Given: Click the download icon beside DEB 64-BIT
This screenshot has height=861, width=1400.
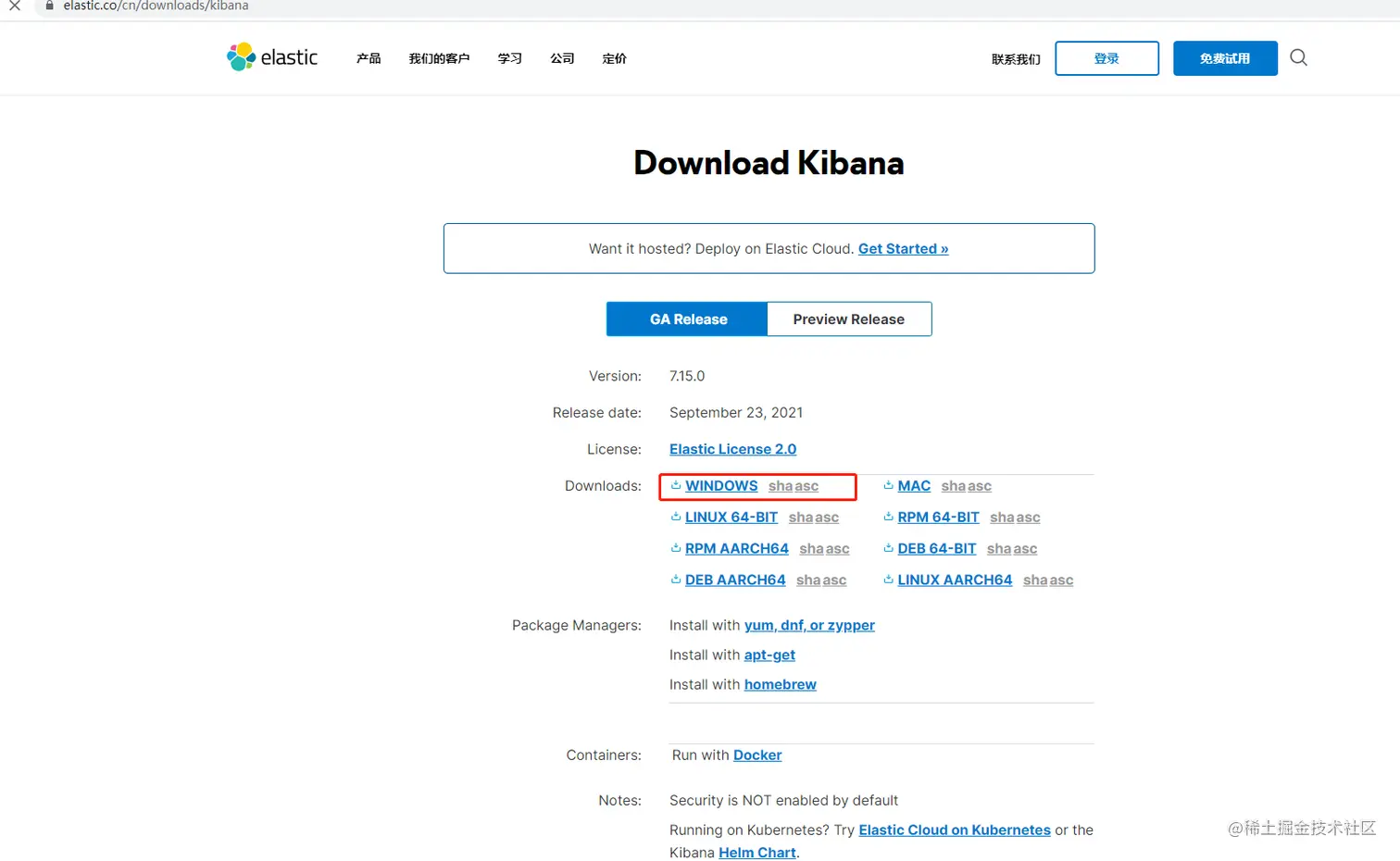Looking at the screenshot, I should point(889,548).
